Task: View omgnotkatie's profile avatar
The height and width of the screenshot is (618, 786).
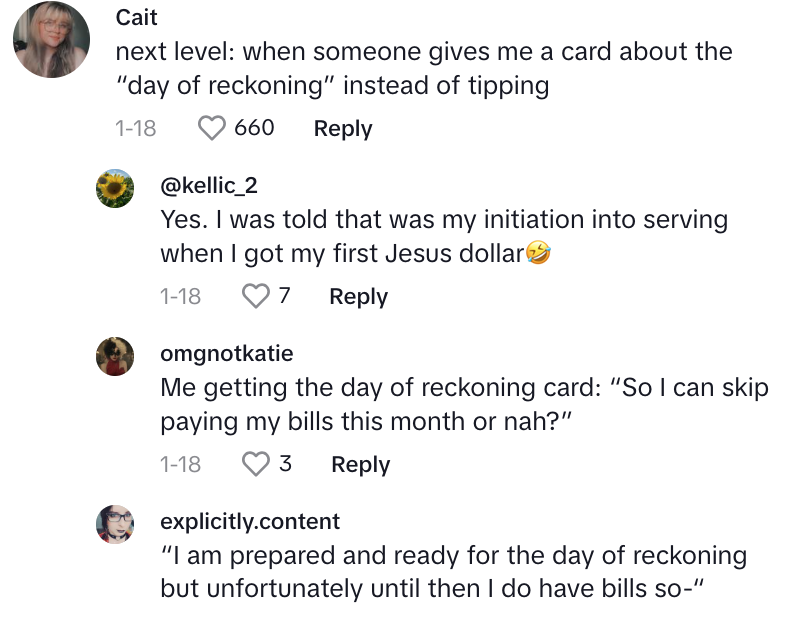Action: point(115,356)
